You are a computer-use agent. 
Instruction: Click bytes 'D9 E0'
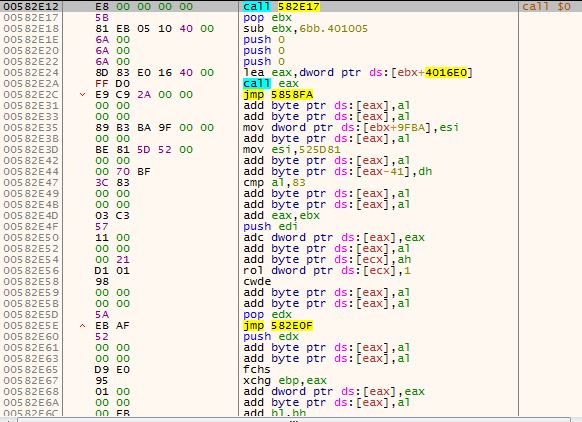pos(112,370)
